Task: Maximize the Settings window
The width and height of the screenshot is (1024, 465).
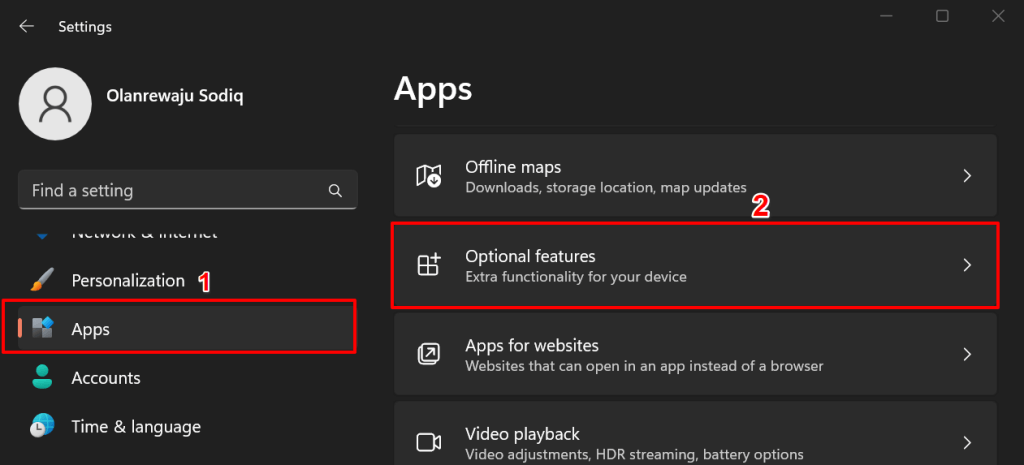Action: tap(942, 16)
